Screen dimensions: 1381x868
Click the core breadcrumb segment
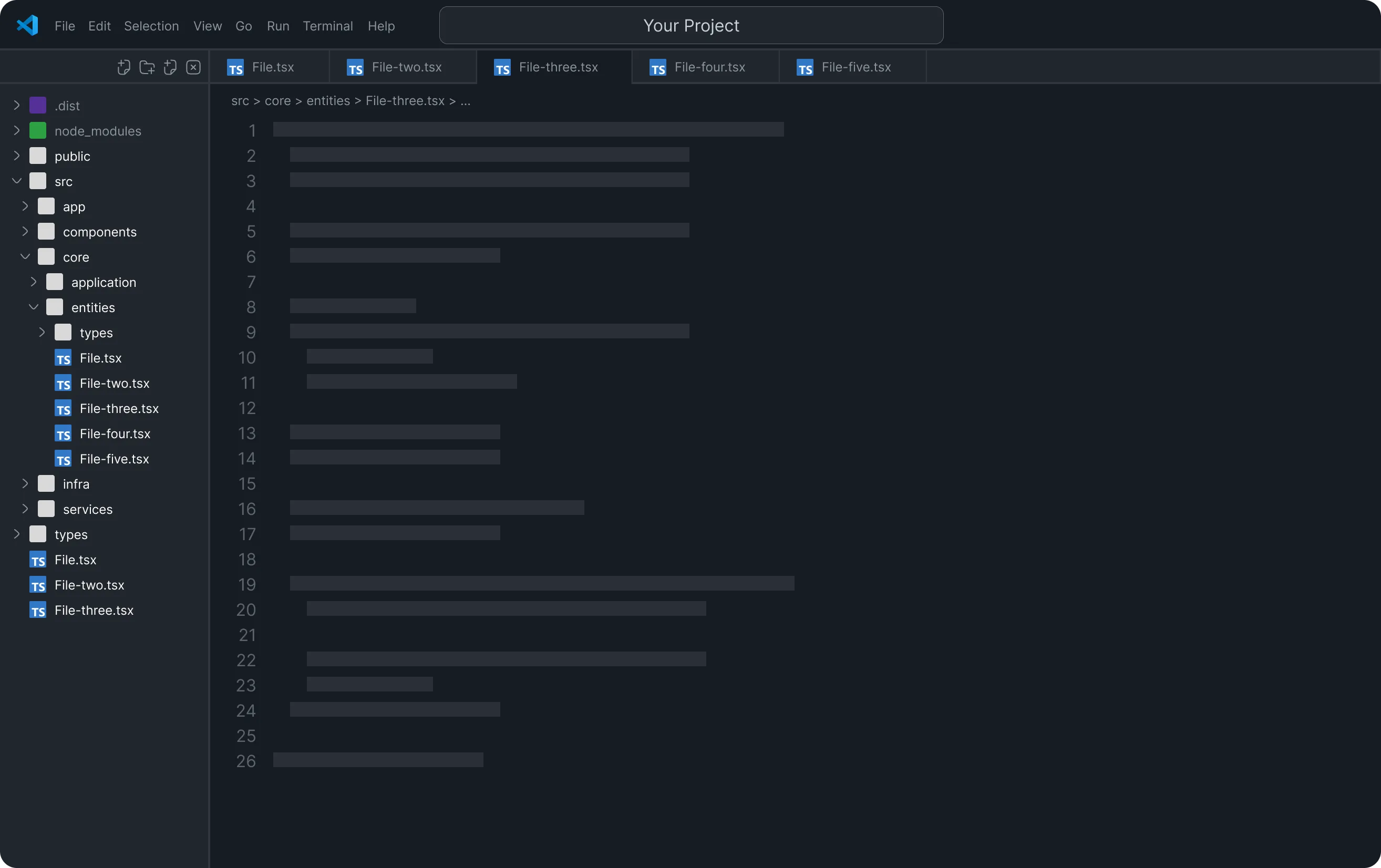pyautogui.click(x=277, y=101)
